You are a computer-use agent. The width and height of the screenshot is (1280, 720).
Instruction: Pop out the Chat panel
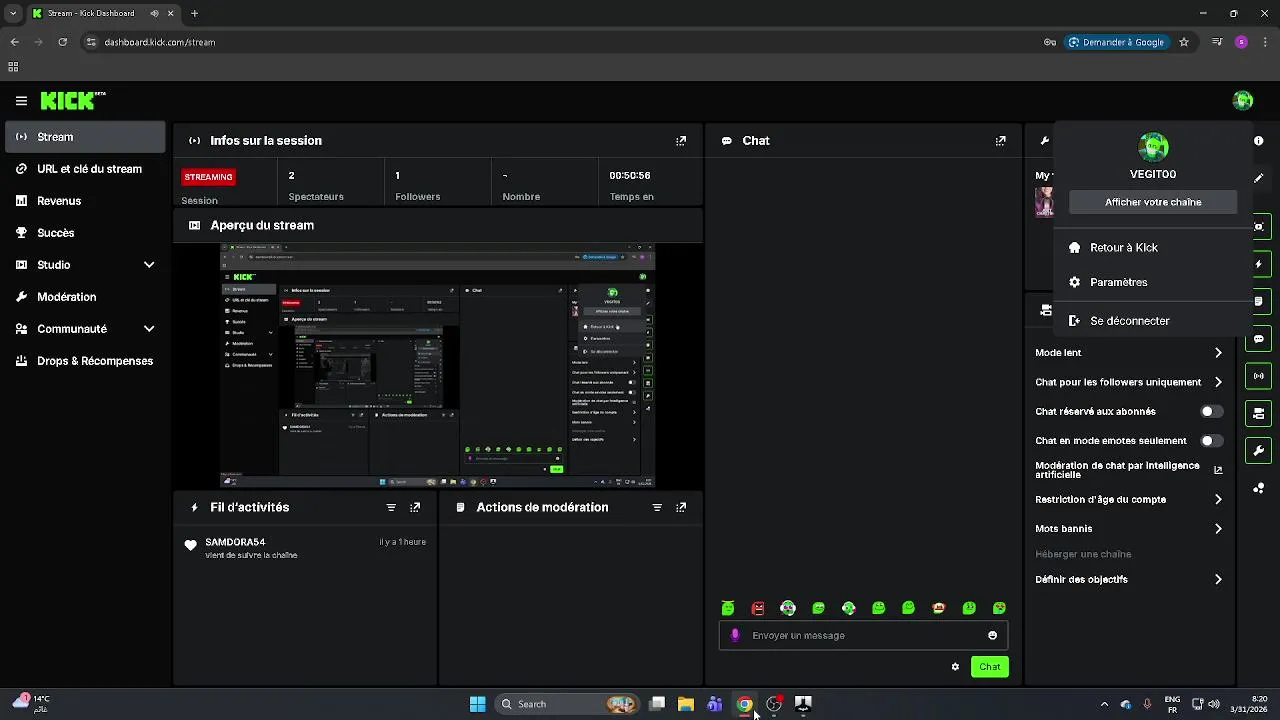click(1000, 141)
